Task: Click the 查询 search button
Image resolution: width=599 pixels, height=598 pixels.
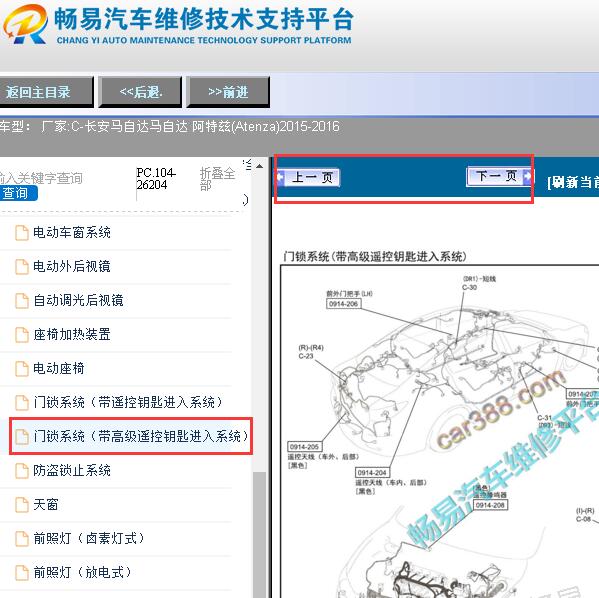Action: (18, 193)
